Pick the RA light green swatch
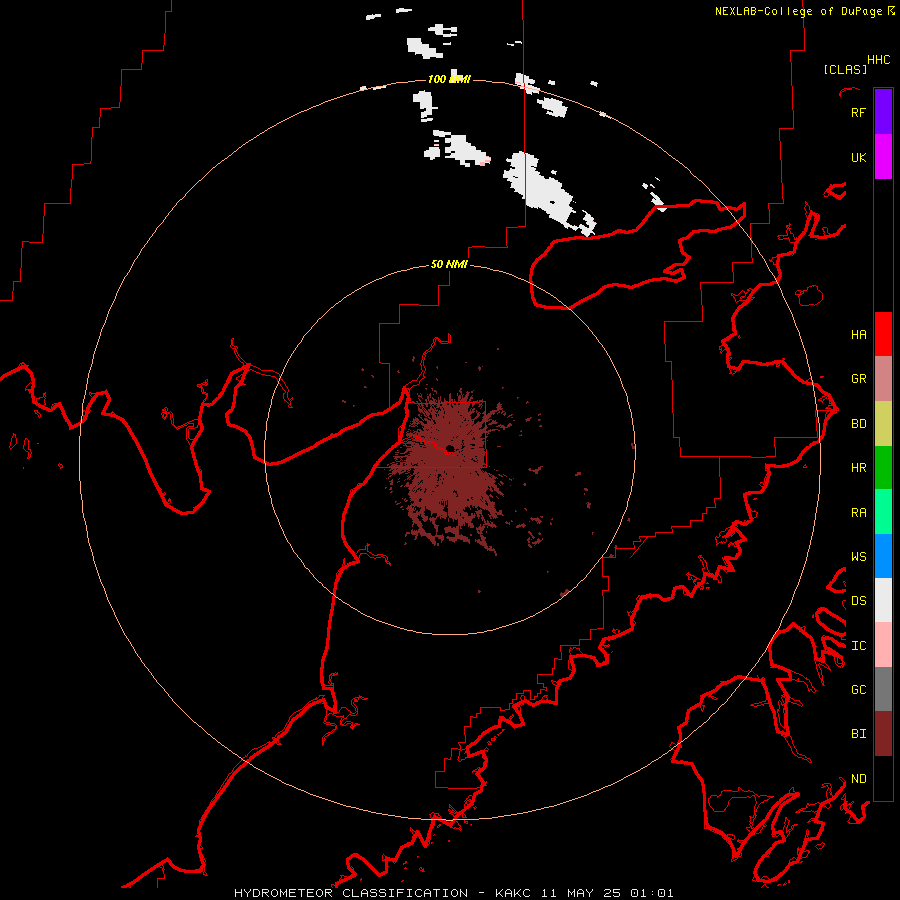Viewport: 900px width, 900px height. point(883,512)
